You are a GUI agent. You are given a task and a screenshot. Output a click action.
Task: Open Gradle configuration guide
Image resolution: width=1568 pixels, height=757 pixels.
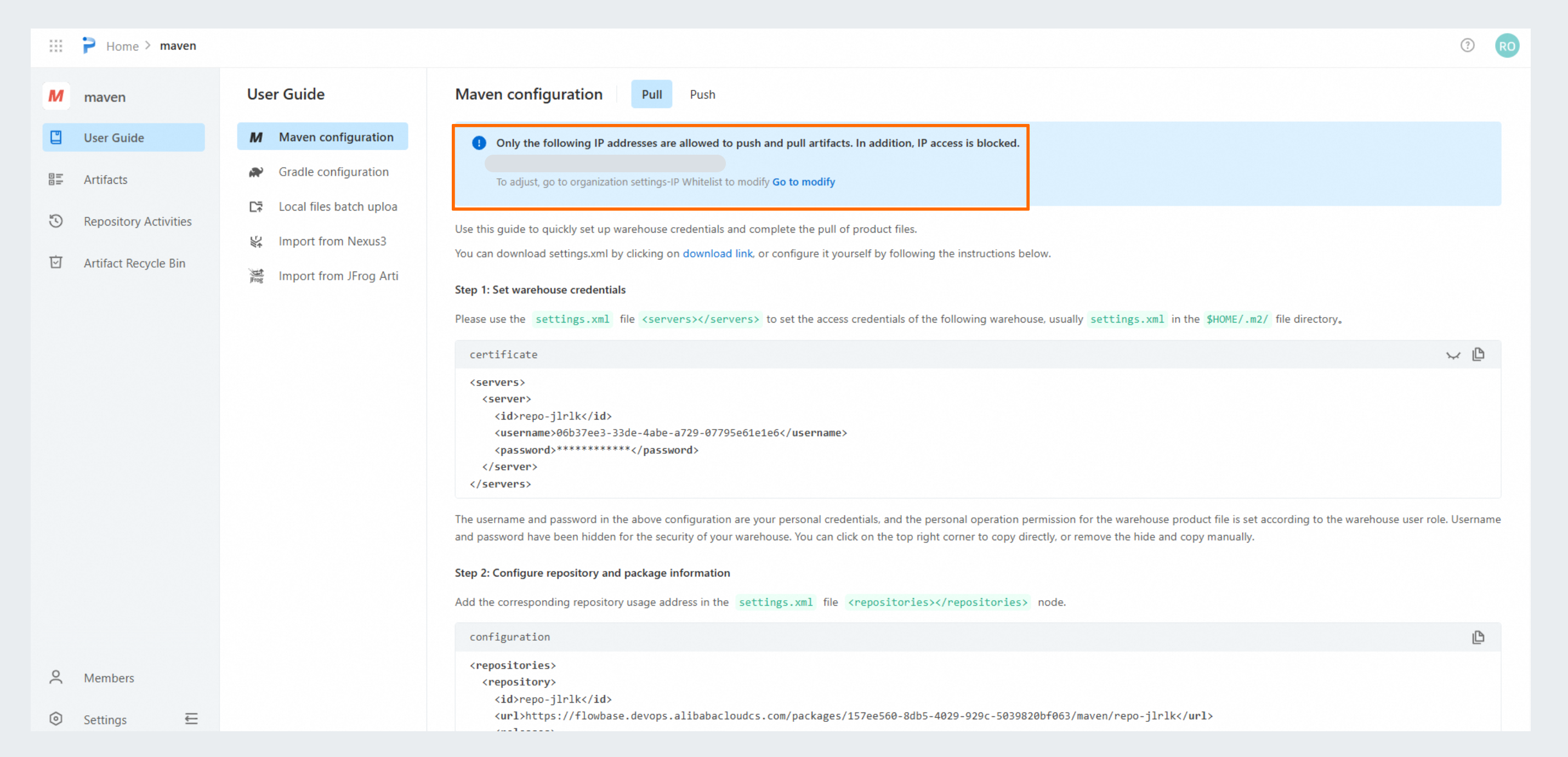click(333, 172)
